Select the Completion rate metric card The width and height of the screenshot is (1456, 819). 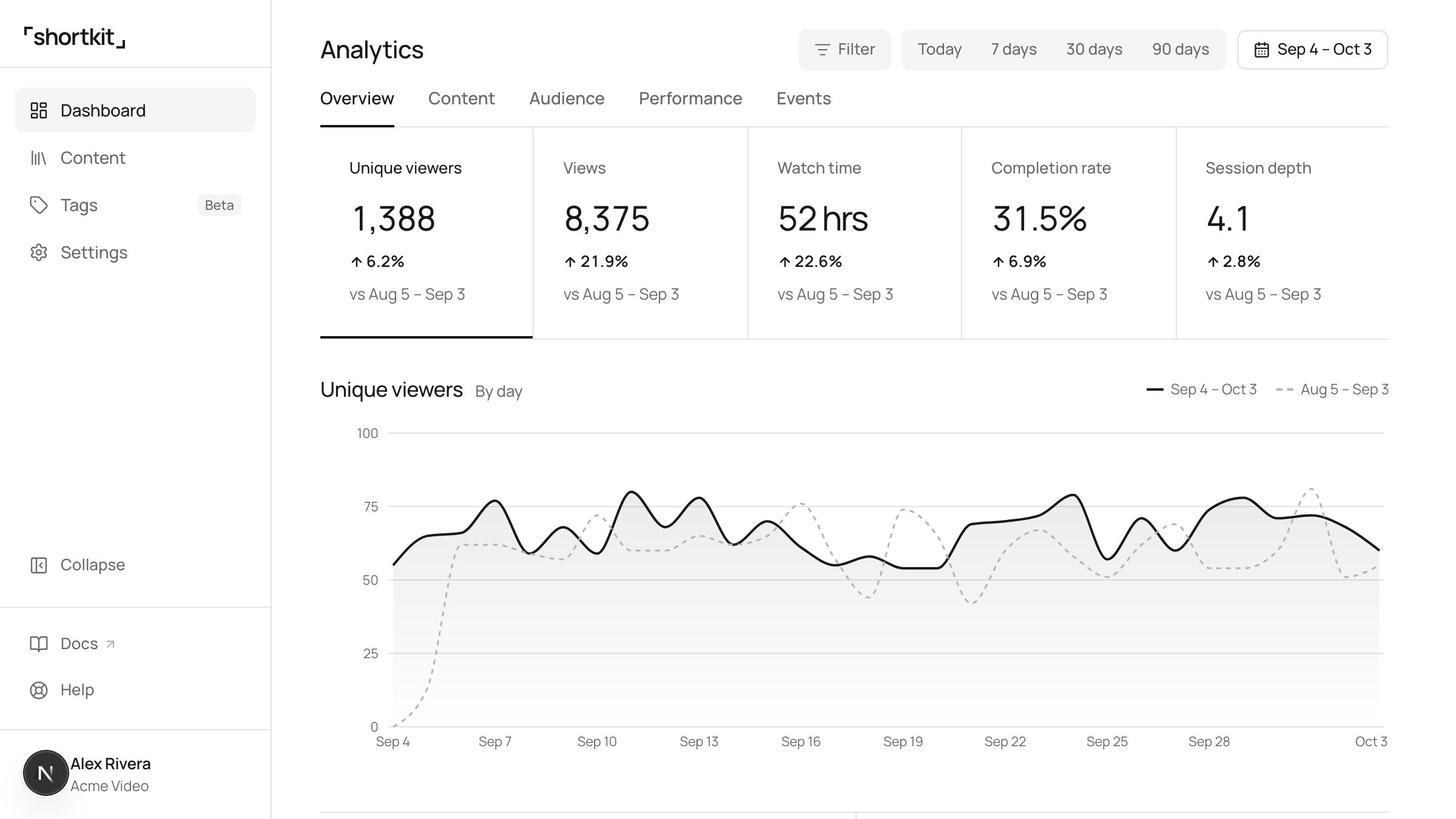click(x=1069, y=232)
